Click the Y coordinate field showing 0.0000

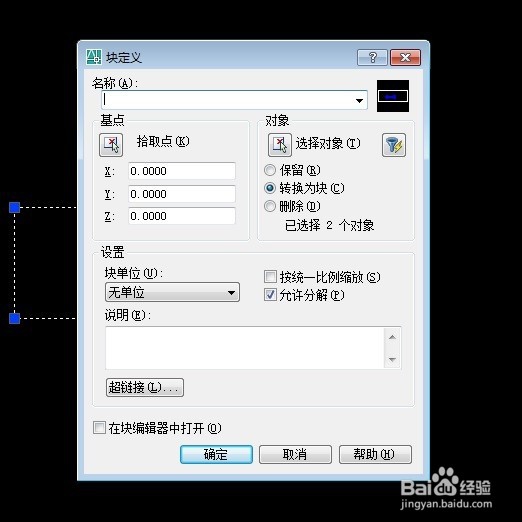coord(182,194)
